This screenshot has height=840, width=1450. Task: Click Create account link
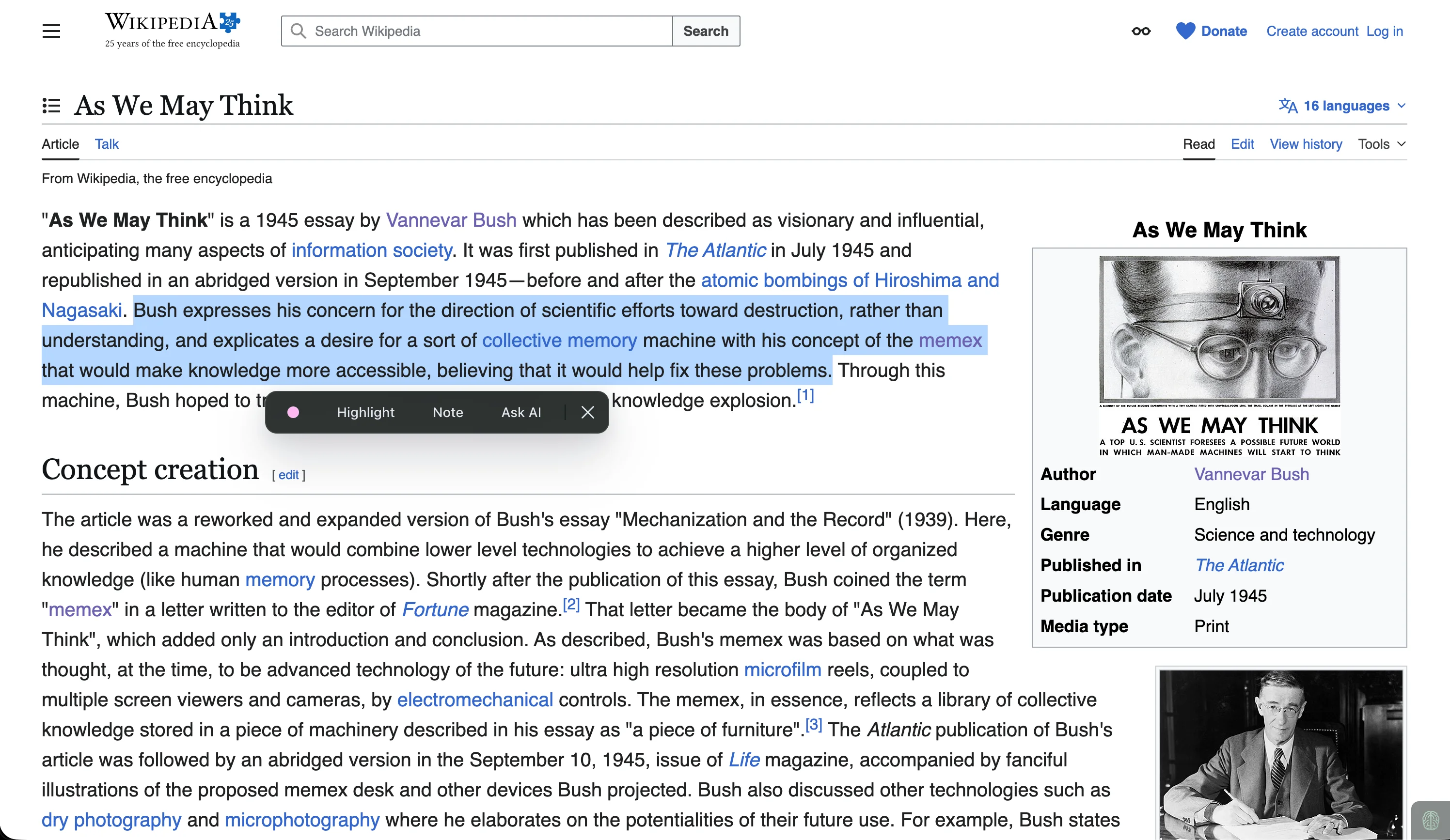[x=1312, y=31]
